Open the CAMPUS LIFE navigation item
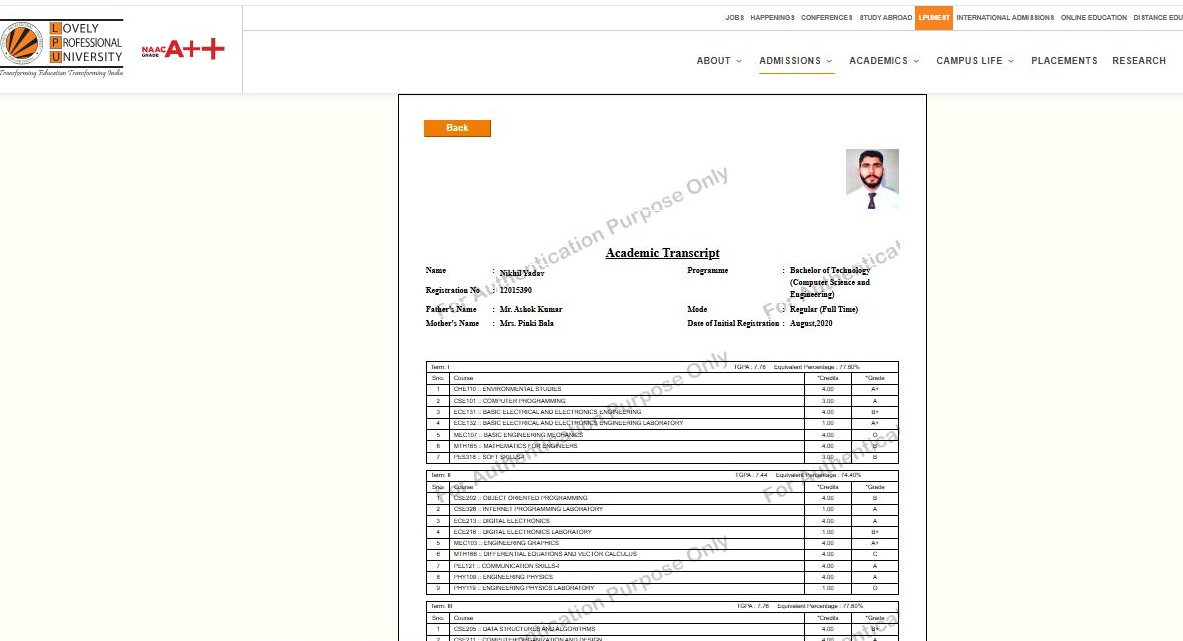 pyautogui.click(x=969, y=61)
